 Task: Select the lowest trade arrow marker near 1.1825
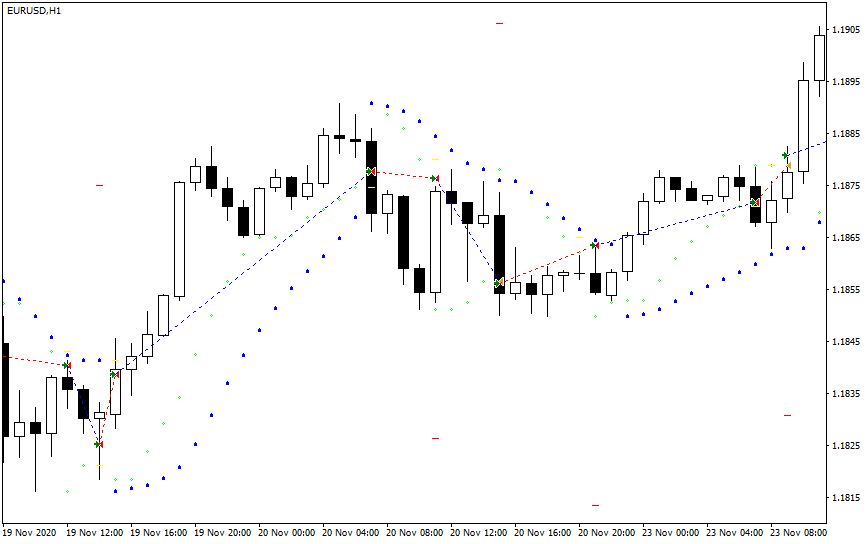pos(98,444)
